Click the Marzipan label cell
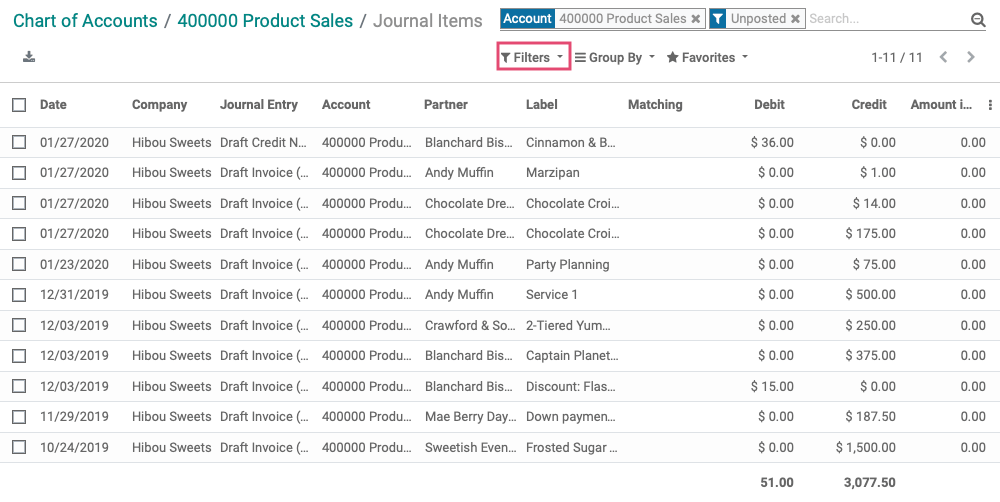1000x502 pixels. point(553,173)
